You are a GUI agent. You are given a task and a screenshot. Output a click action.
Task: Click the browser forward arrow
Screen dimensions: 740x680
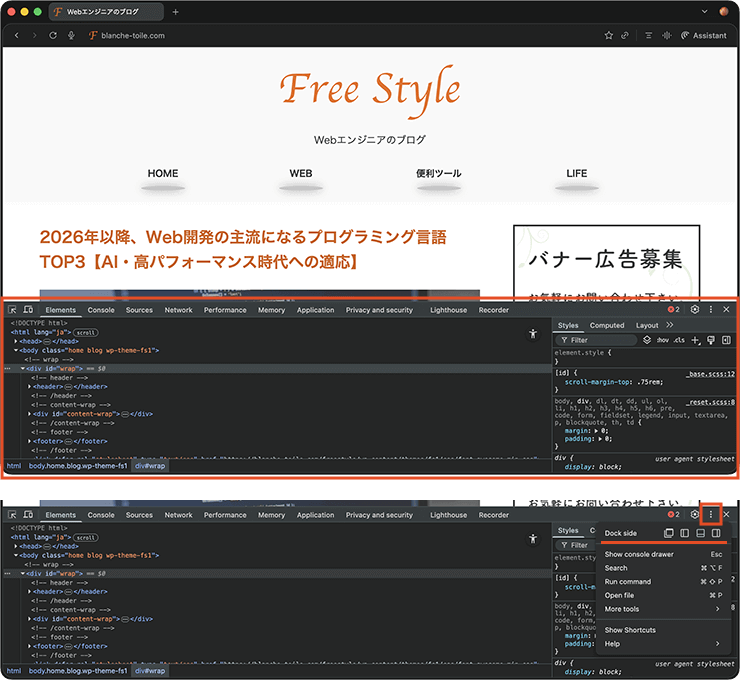point(34,35)
